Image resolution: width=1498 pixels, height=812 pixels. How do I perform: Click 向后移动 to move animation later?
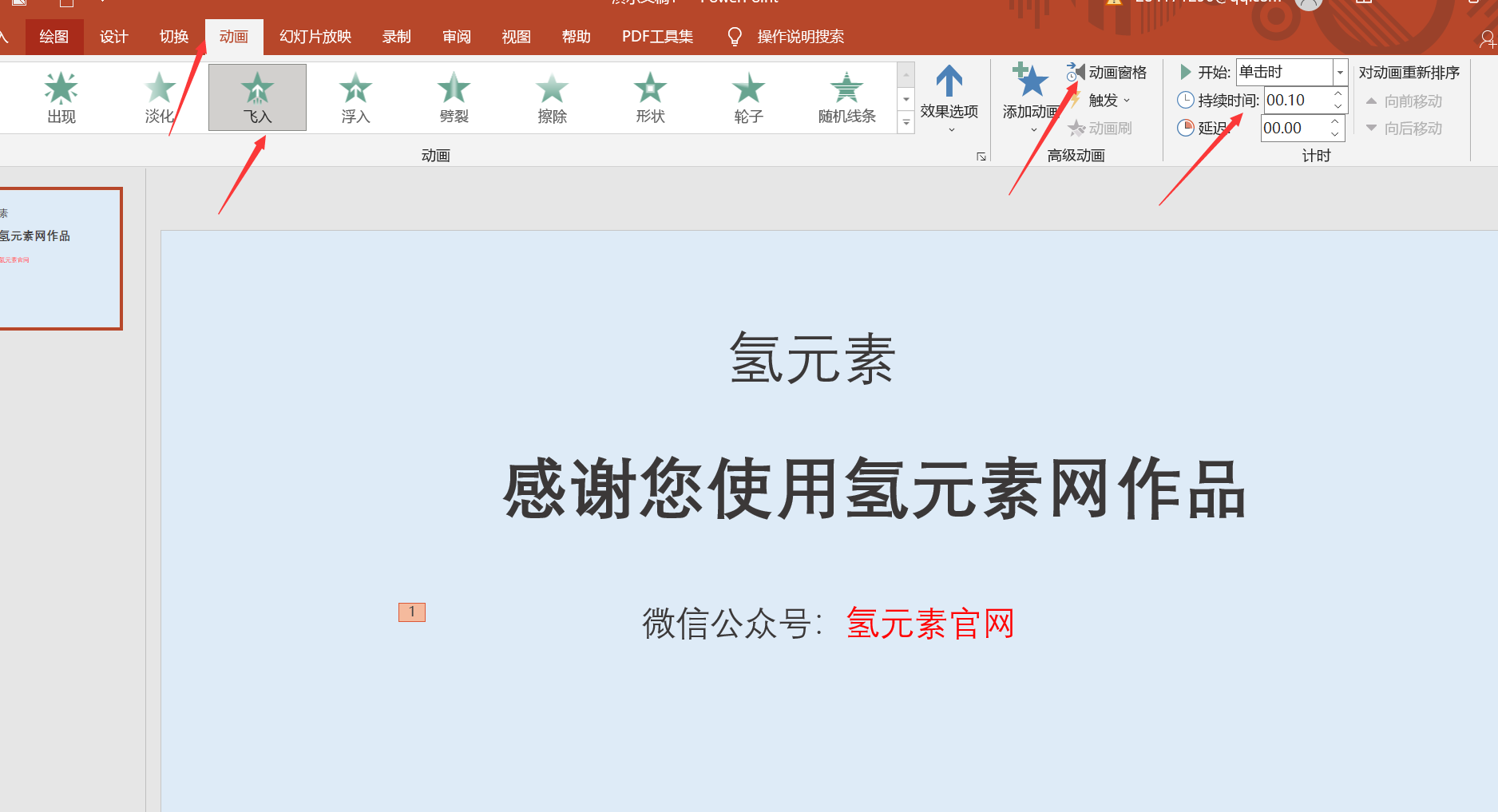pyautogui.click(x=1404, y=129)
